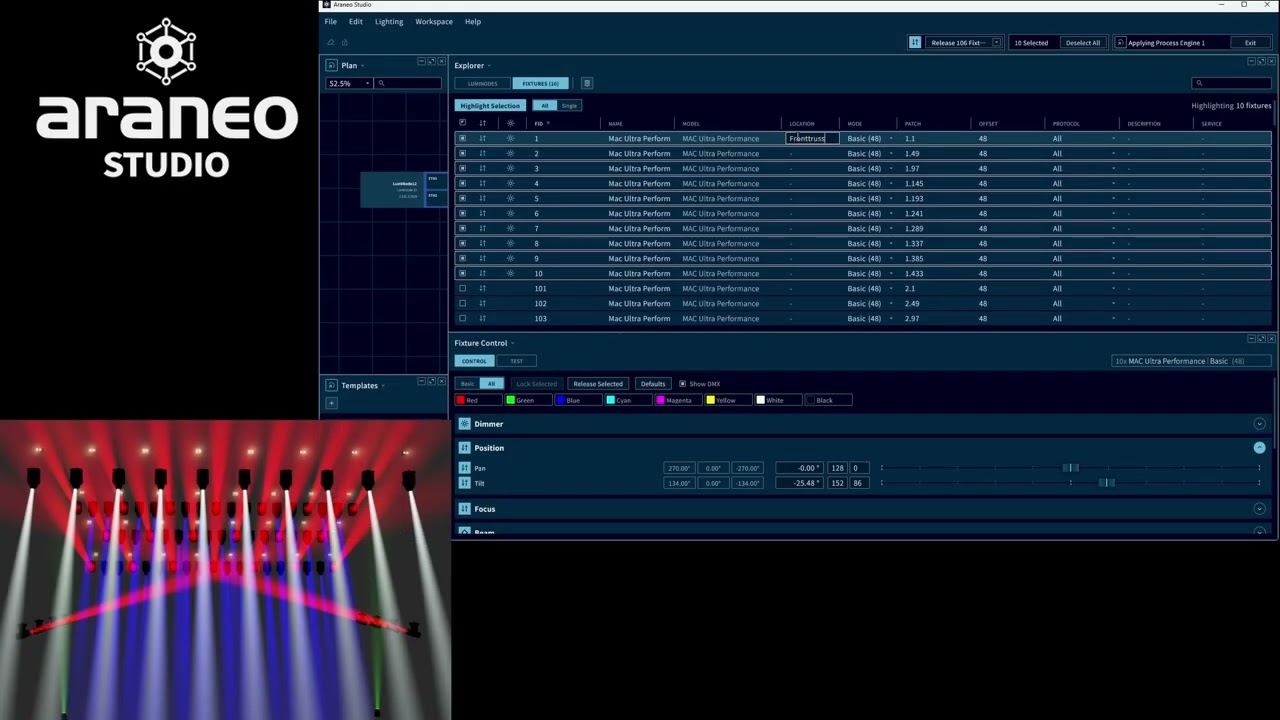Open the Workspace menu
This screenshot has height=720, width=1280.
click(x=434, y=22)
